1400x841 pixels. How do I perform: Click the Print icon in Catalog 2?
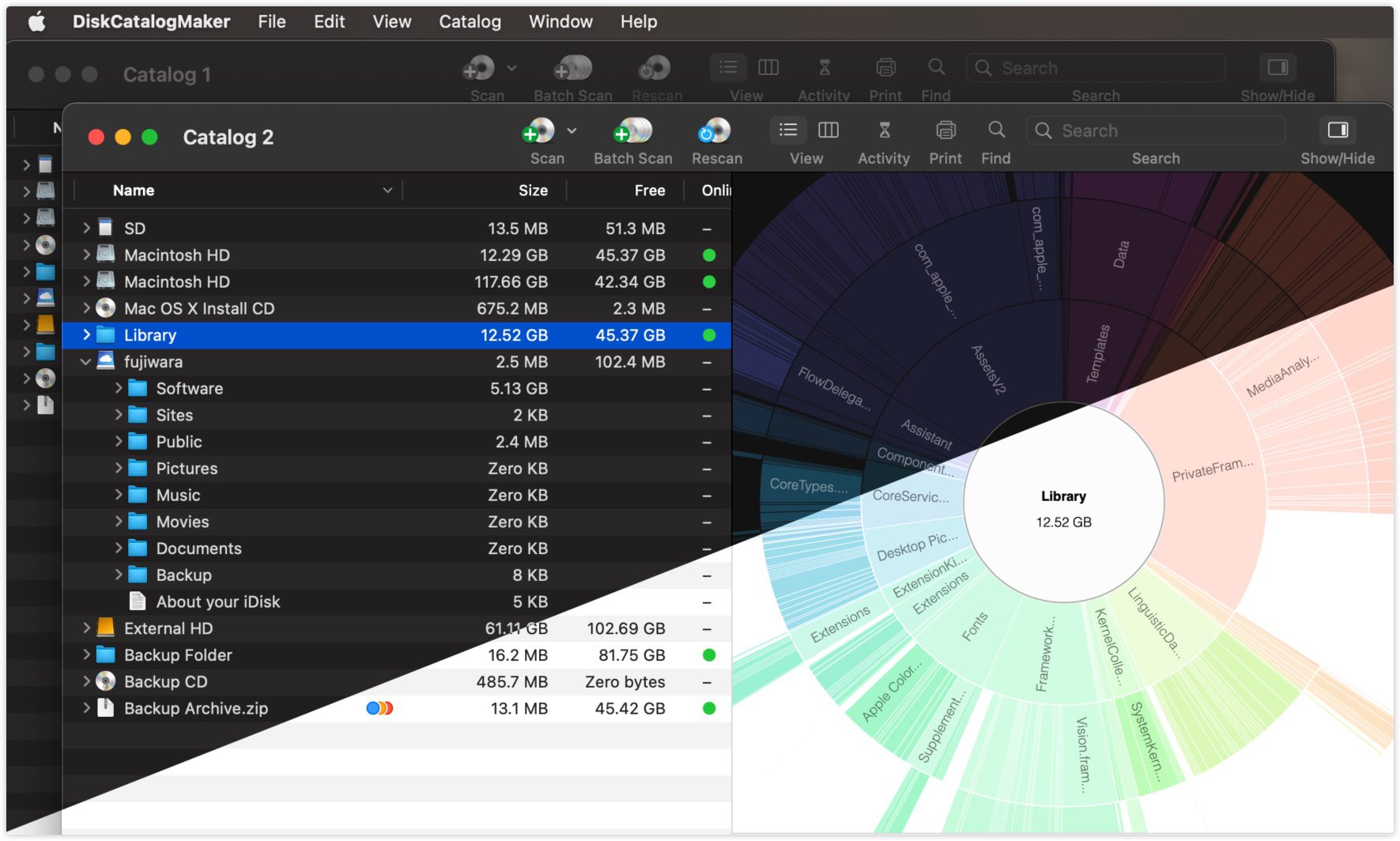pos(945,130)
